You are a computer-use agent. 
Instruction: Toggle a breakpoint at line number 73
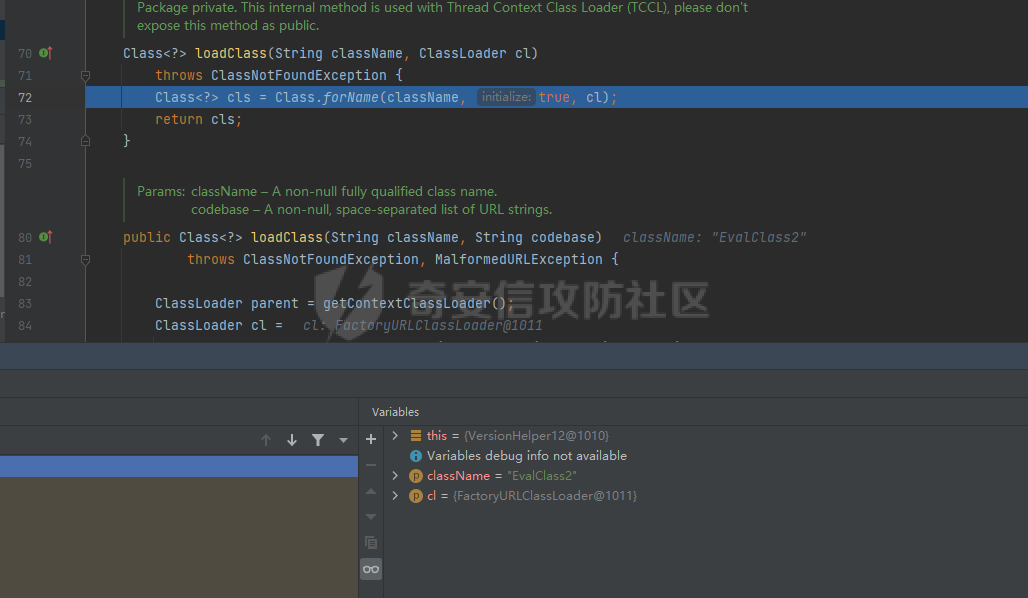pyautogui.click(x=25, y=119)
